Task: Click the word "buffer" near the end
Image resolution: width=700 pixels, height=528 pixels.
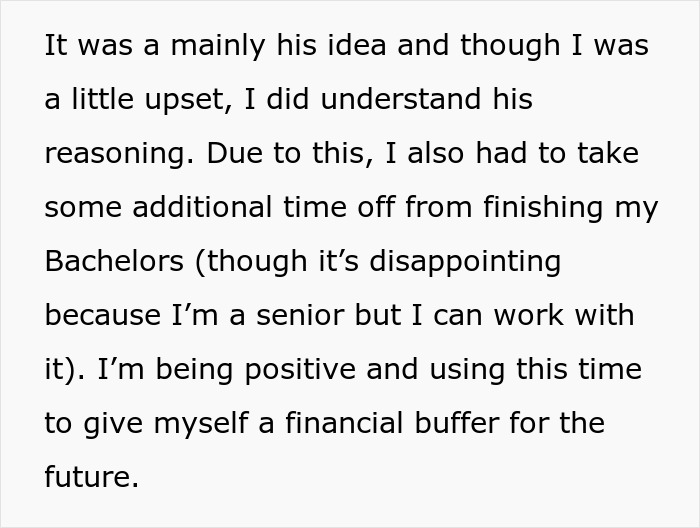Action: coord(456,422)
